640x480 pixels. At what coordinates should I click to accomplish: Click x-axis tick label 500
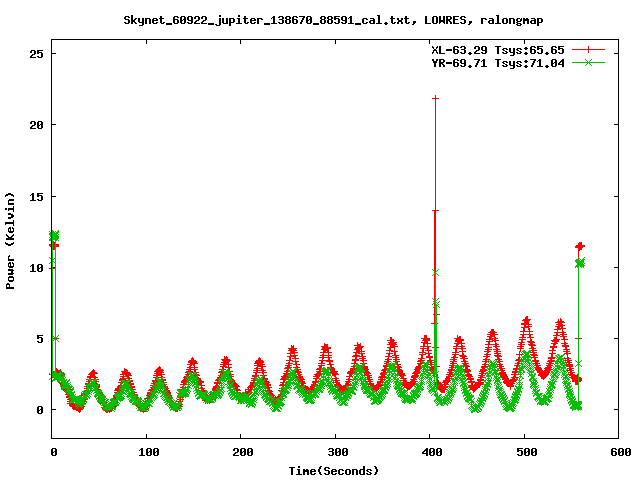(x=527, y=452)
